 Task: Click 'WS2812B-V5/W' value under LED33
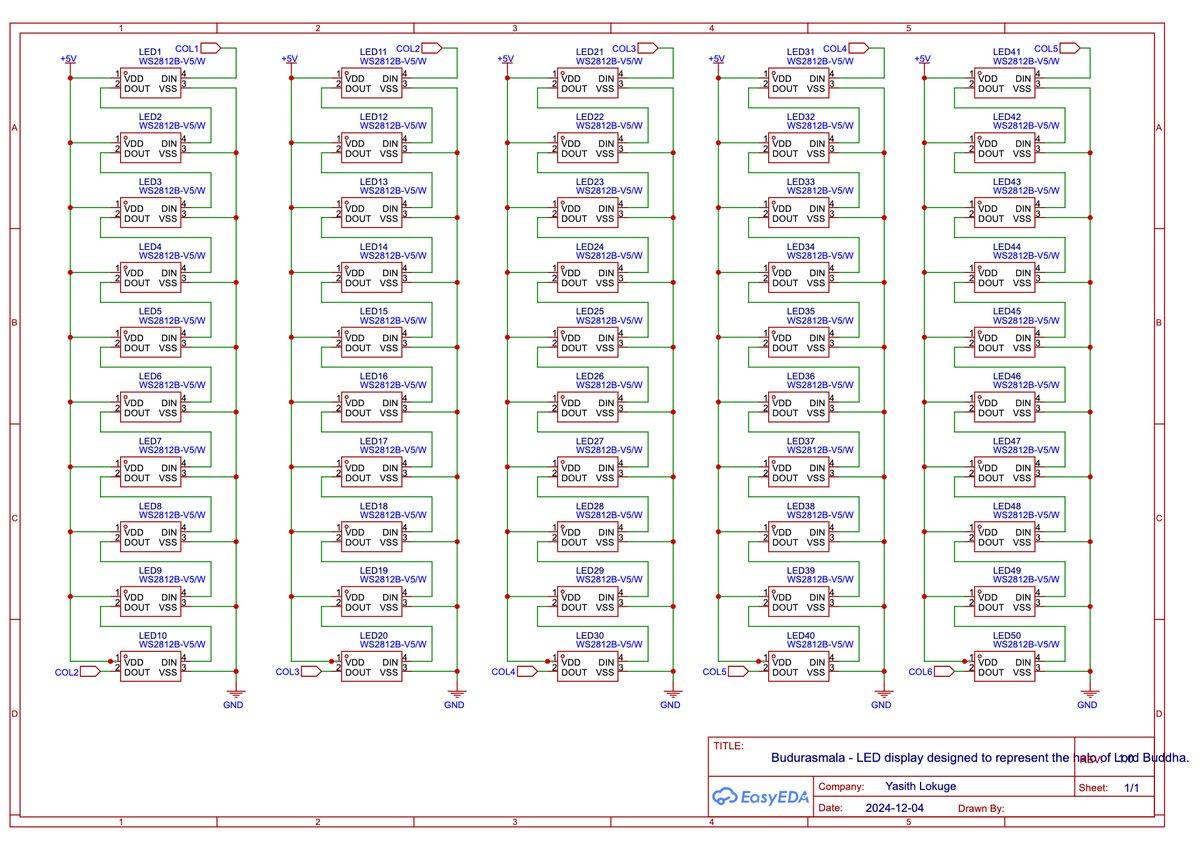(x=820, y=191)
